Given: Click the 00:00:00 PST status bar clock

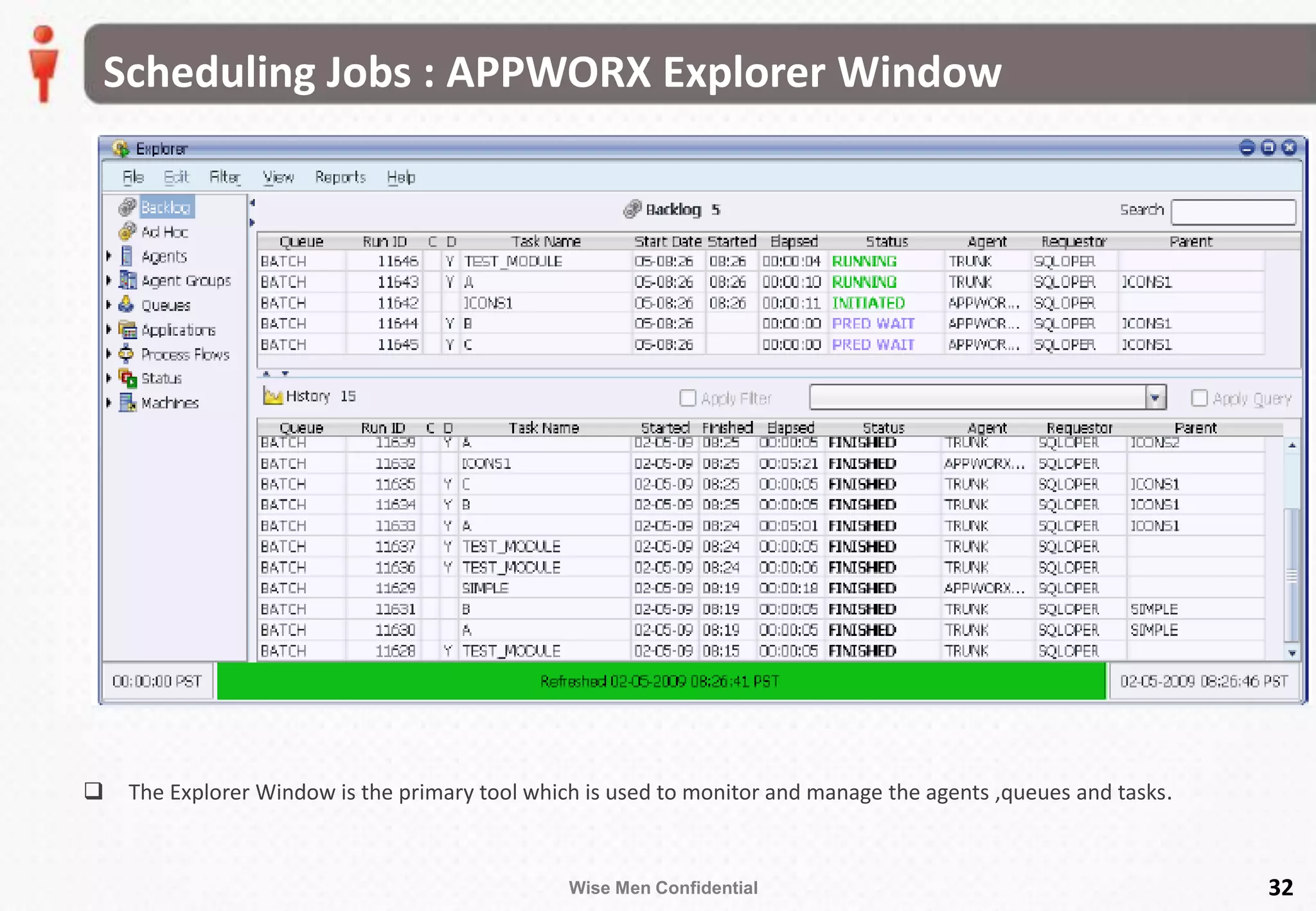Looking at the screenshot, I should click(x=157, y=681).
